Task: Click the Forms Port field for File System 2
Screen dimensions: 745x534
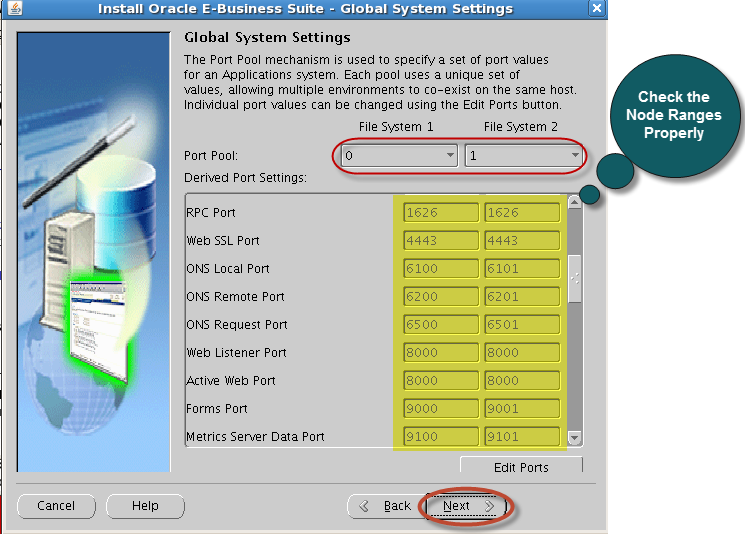Action: click(x=522, y=409)
